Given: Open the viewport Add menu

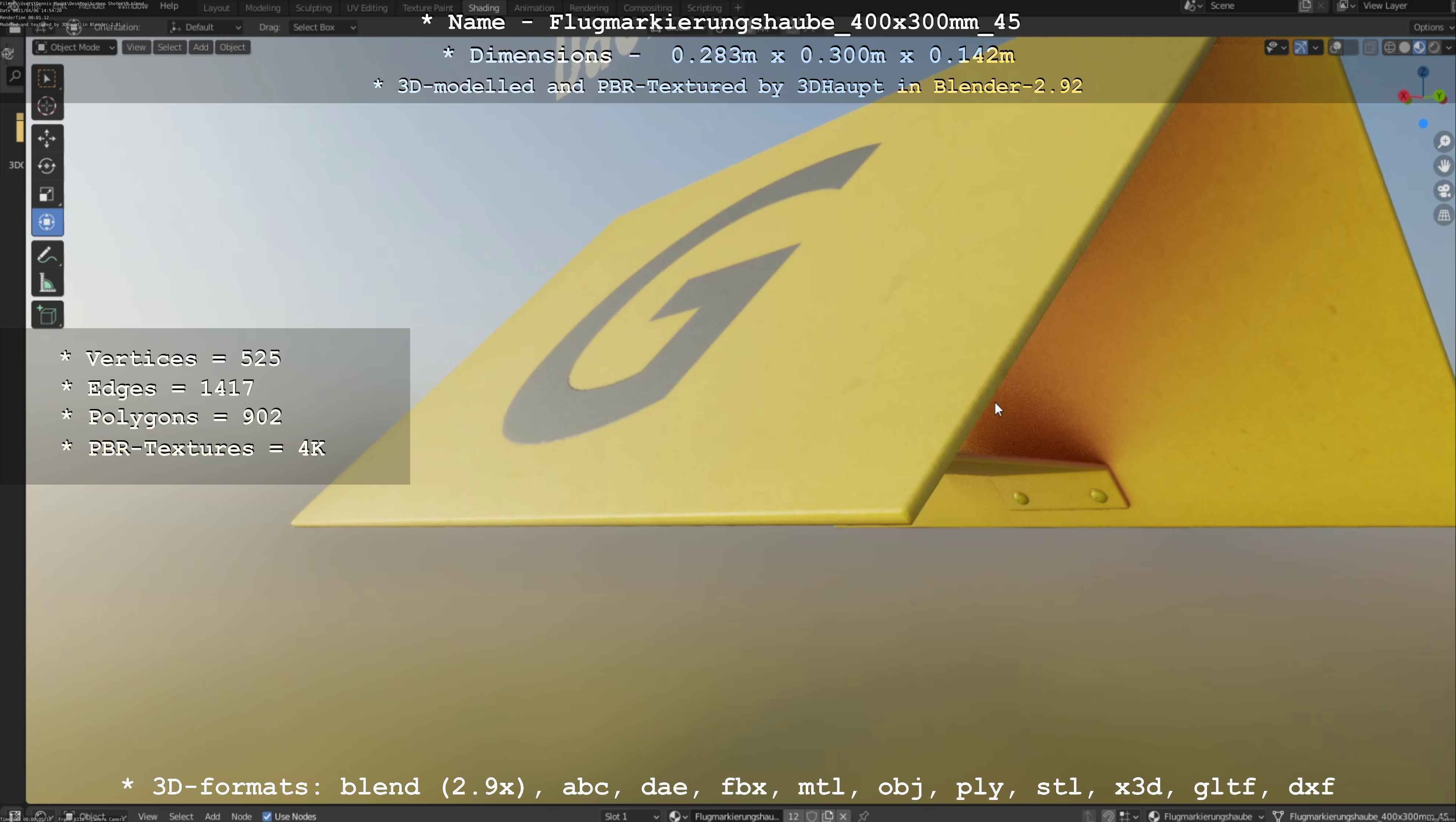Looking at the screenshot, I should [x=200, y=47].
